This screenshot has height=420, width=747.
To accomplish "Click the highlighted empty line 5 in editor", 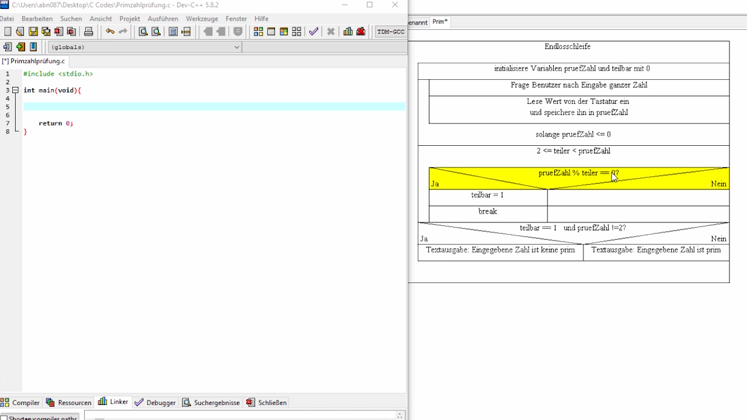I will pos(200,107).
